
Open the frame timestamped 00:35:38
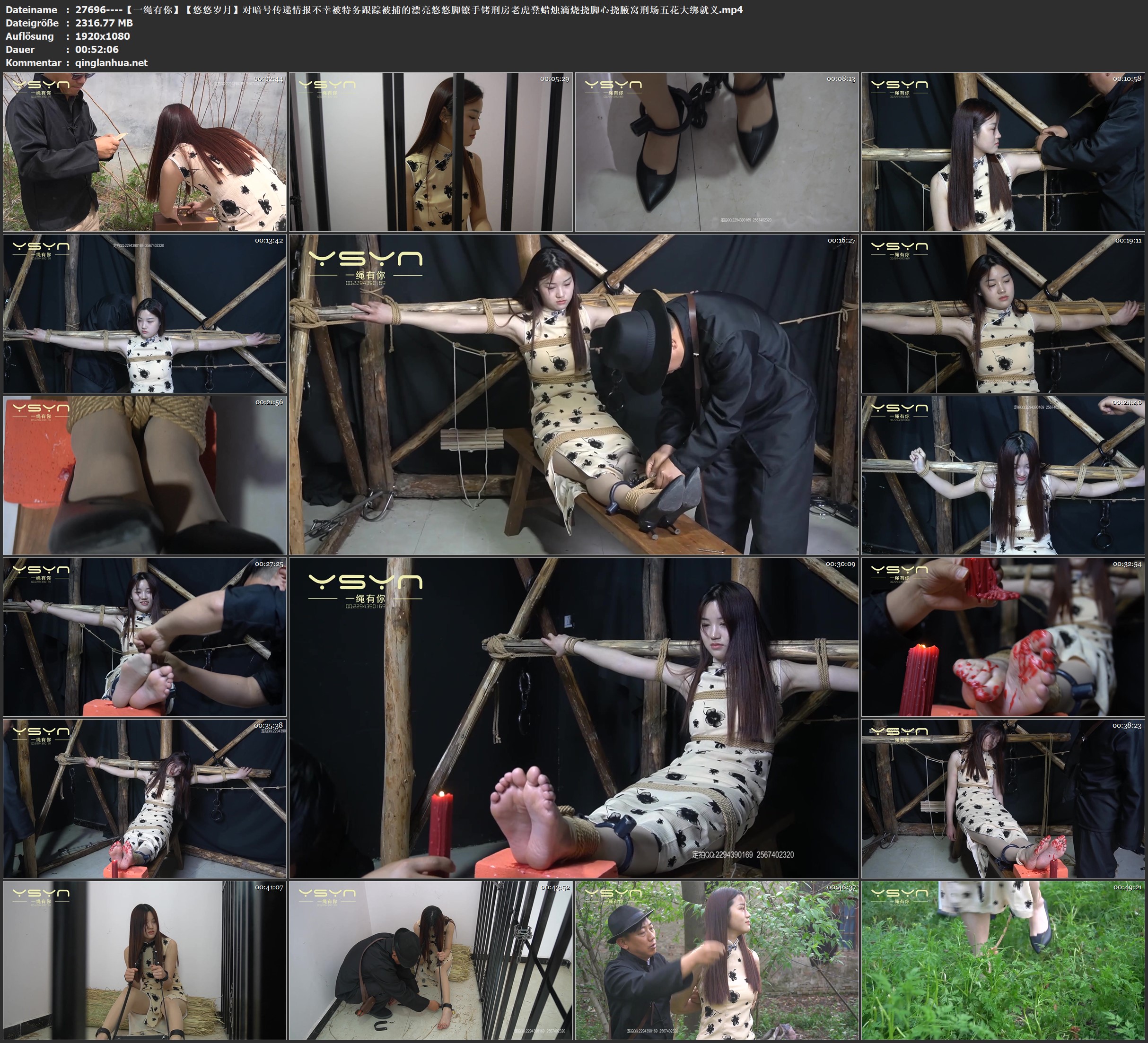coord(145,798)
